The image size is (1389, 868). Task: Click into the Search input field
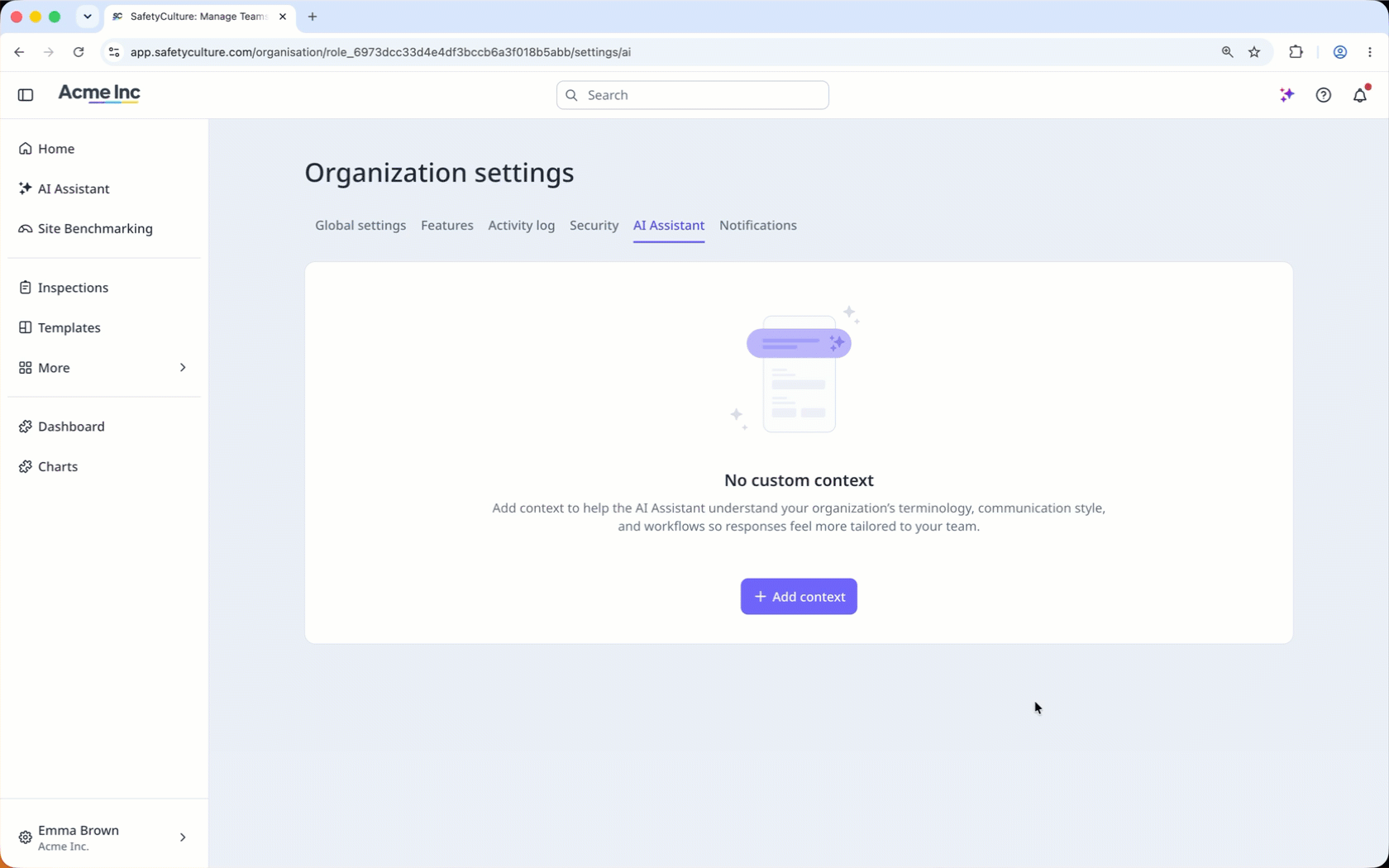pos(693,95)
